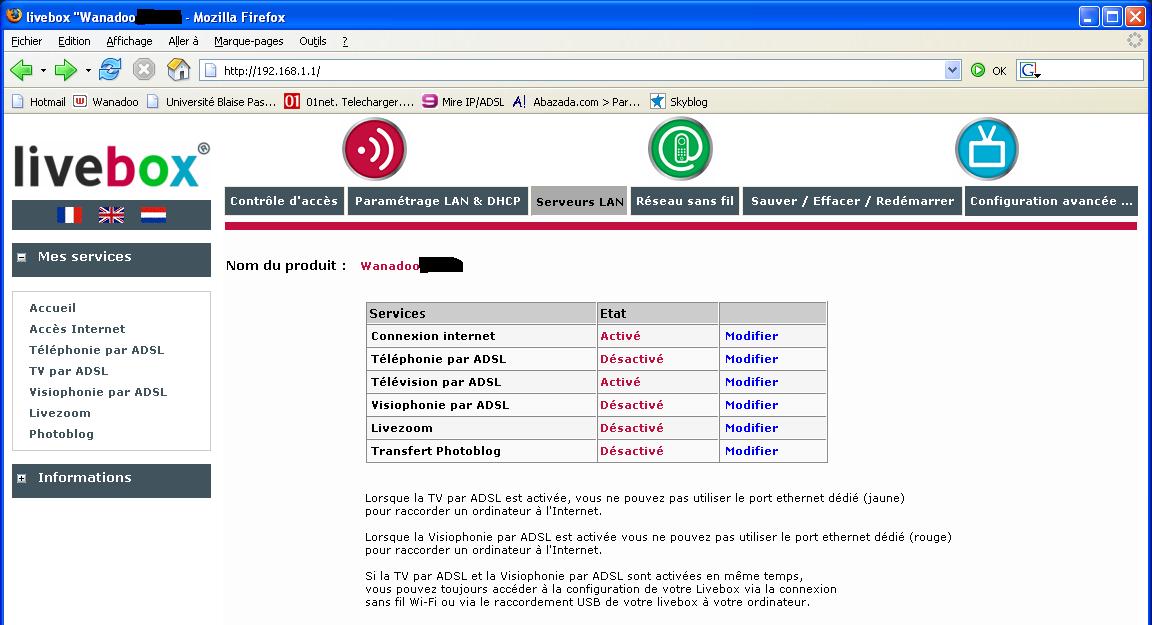Open the Réseau sans fil tab
1152x625 pixels.
[685, 200]
